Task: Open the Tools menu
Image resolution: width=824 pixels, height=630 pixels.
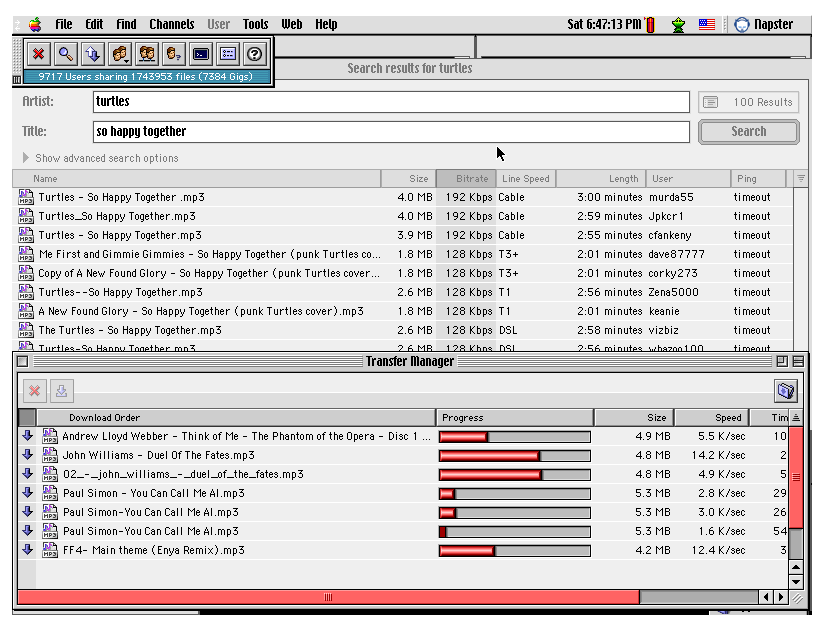Action: pyautogui.click(x=255, y=25)
